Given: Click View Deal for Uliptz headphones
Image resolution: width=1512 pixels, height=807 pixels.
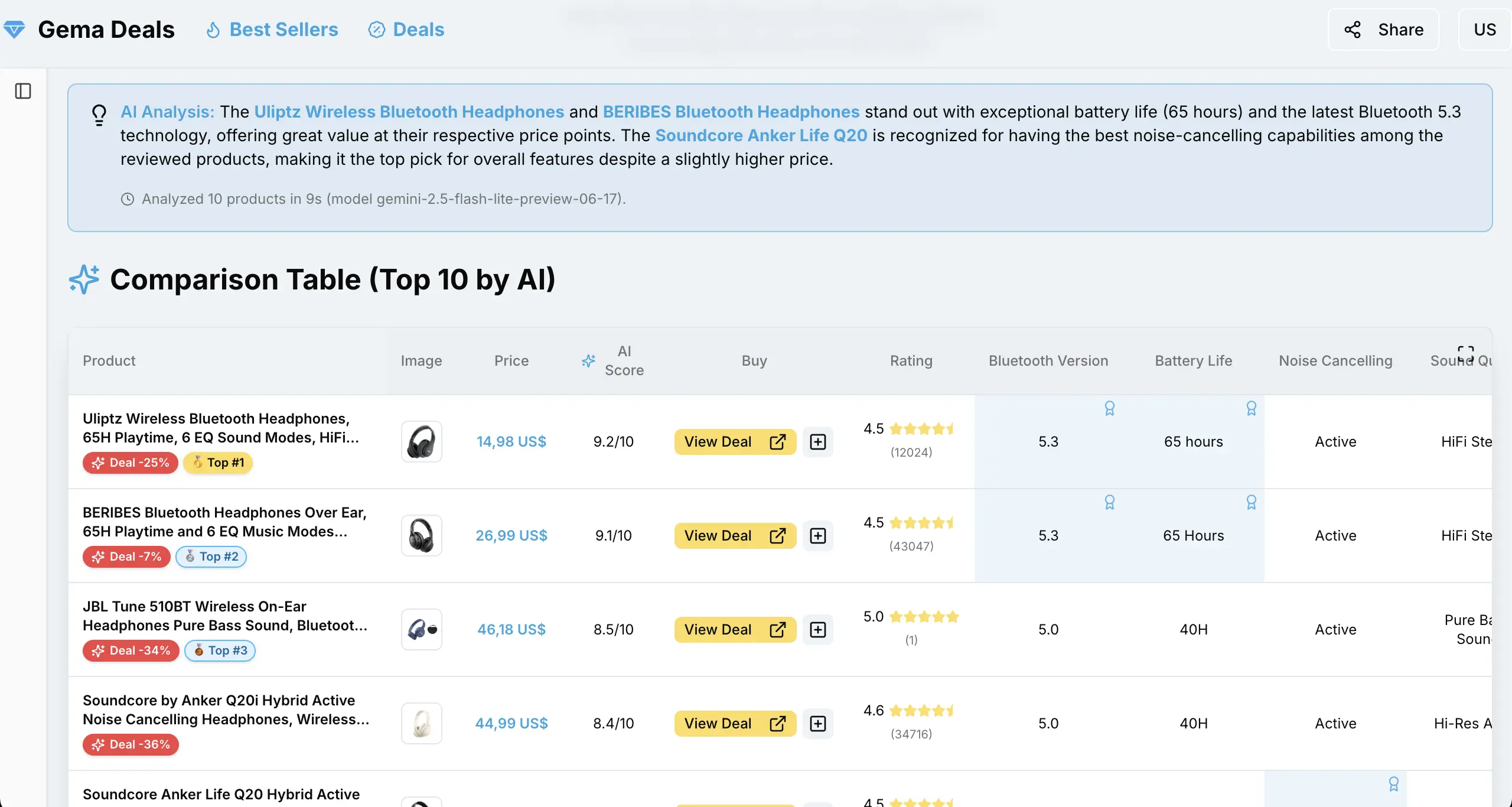Looking at the screenshot, I should (735, 442).
